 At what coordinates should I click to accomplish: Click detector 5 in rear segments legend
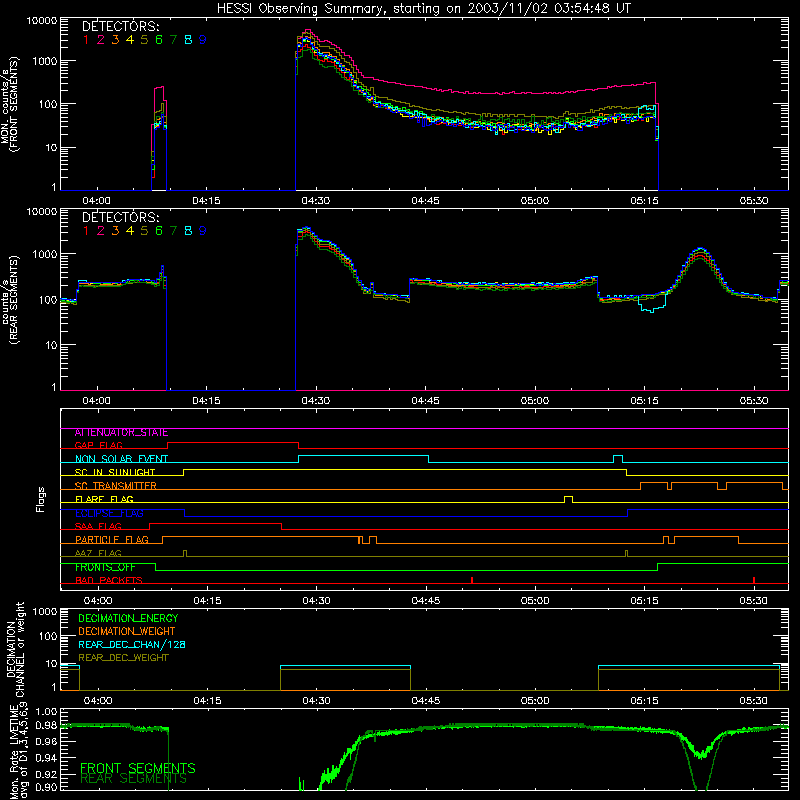pos(144,231)
